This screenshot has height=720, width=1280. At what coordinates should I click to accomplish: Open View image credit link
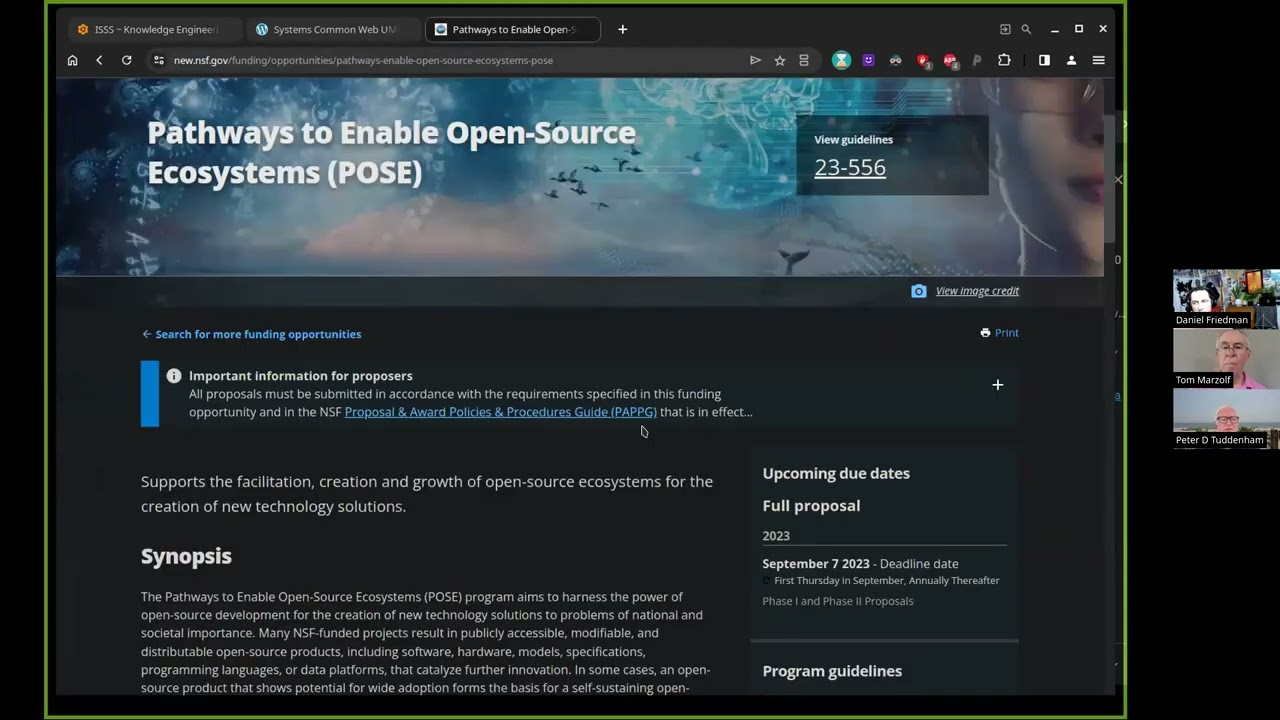point(977,291)
